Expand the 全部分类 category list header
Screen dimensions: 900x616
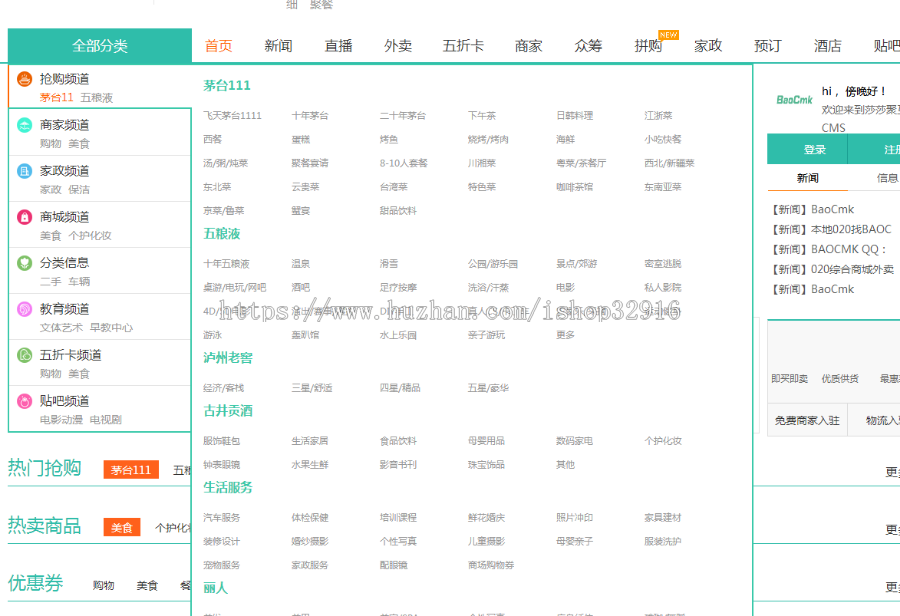(x=99, y=45)
